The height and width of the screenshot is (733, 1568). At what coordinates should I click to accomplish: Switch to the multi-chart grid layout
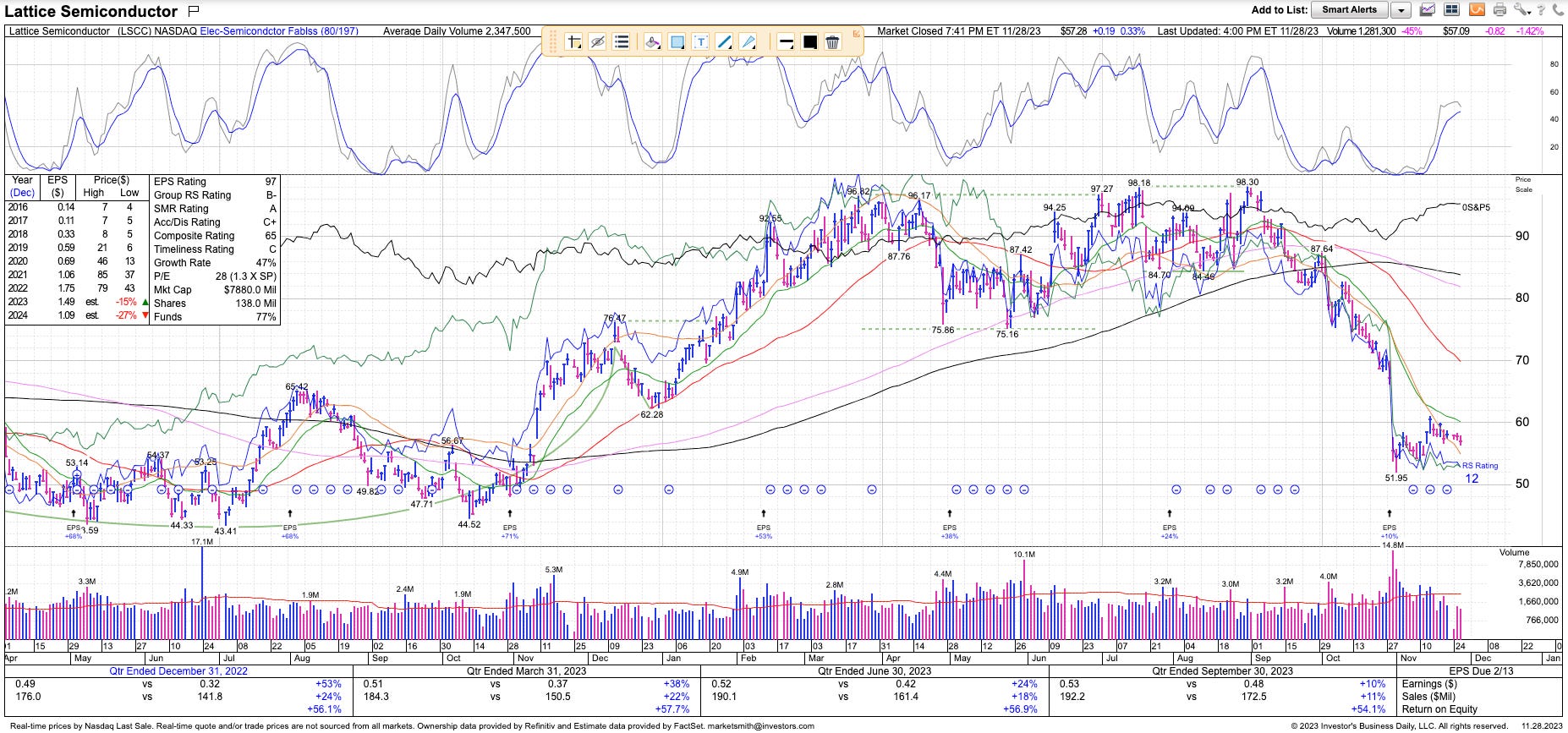coord(1451,10)
